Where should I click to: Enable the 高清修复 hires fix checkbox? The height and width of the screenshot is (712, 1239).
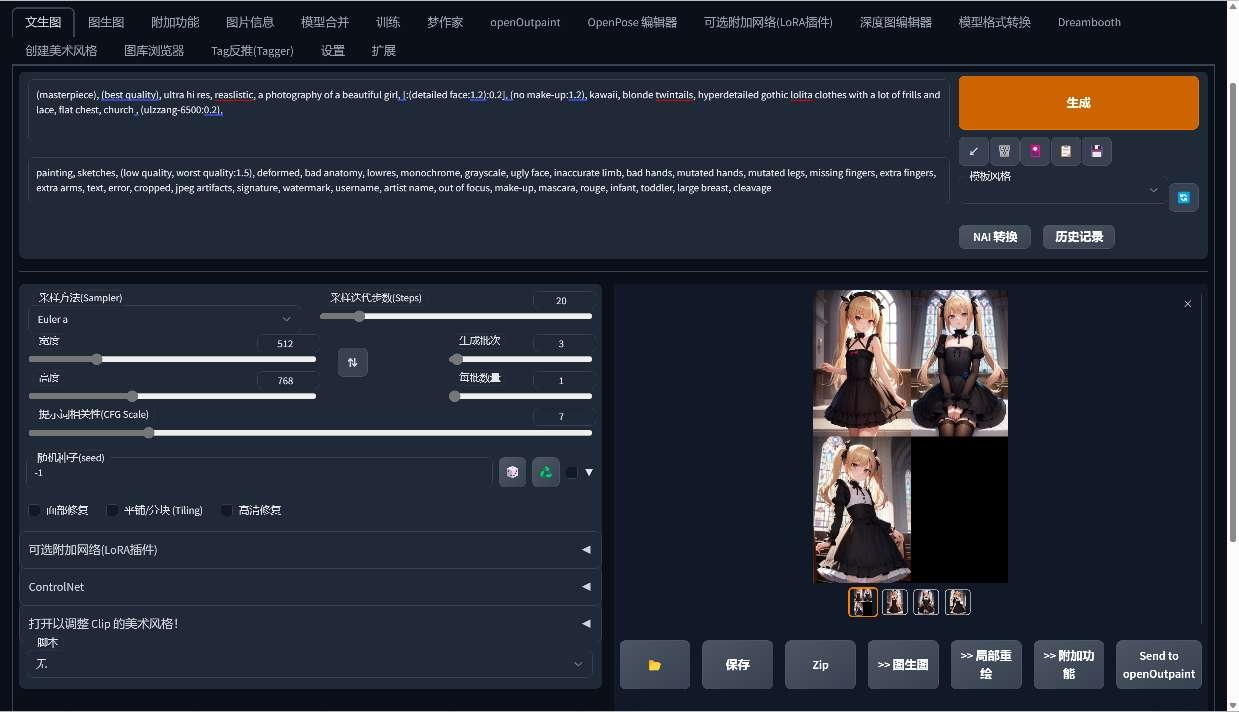(227, 510)
